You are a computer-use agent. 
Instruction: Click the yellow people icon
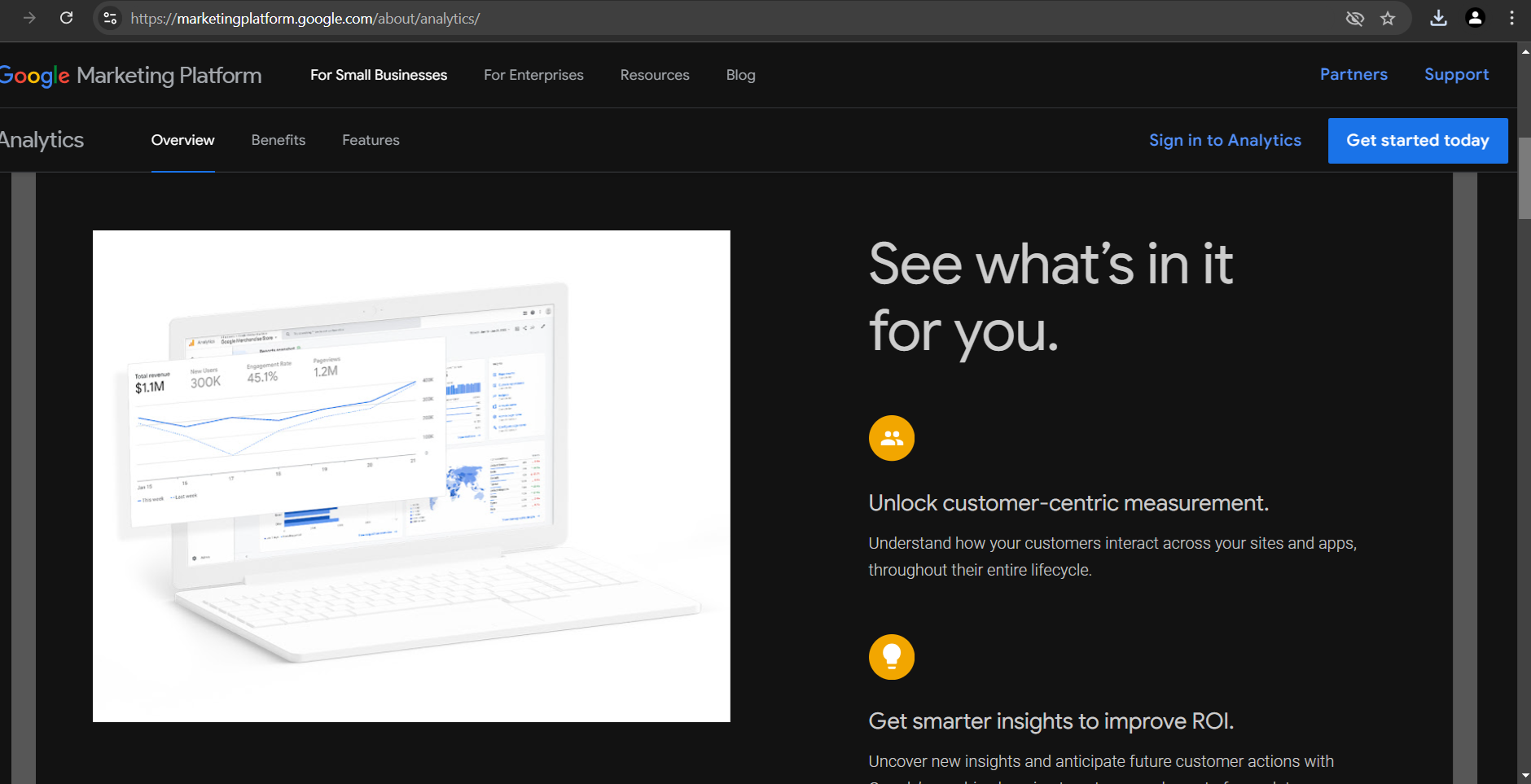[x=891, y=438]
